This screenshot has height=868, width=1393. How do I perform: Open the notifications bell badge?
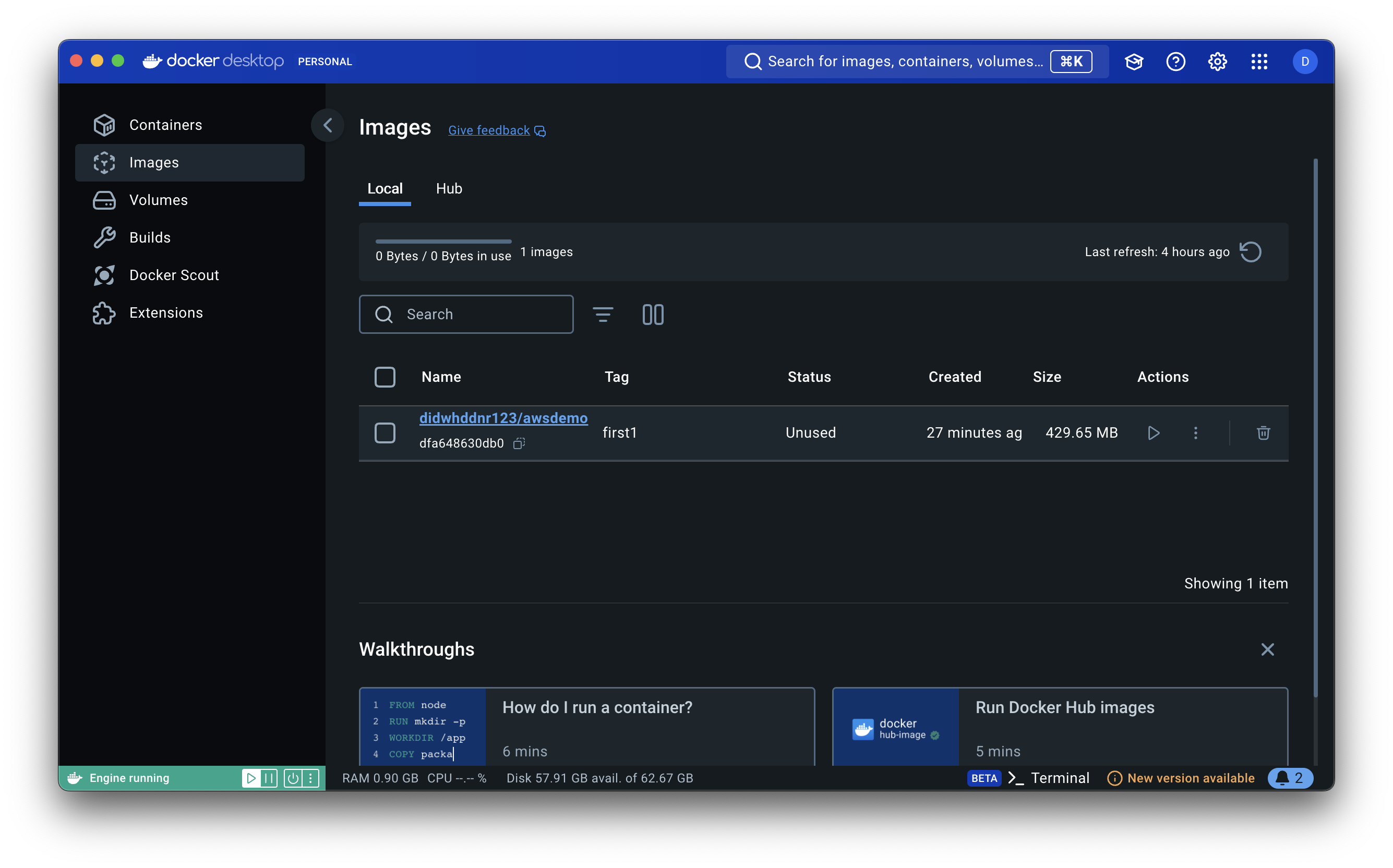point(1290,778)
